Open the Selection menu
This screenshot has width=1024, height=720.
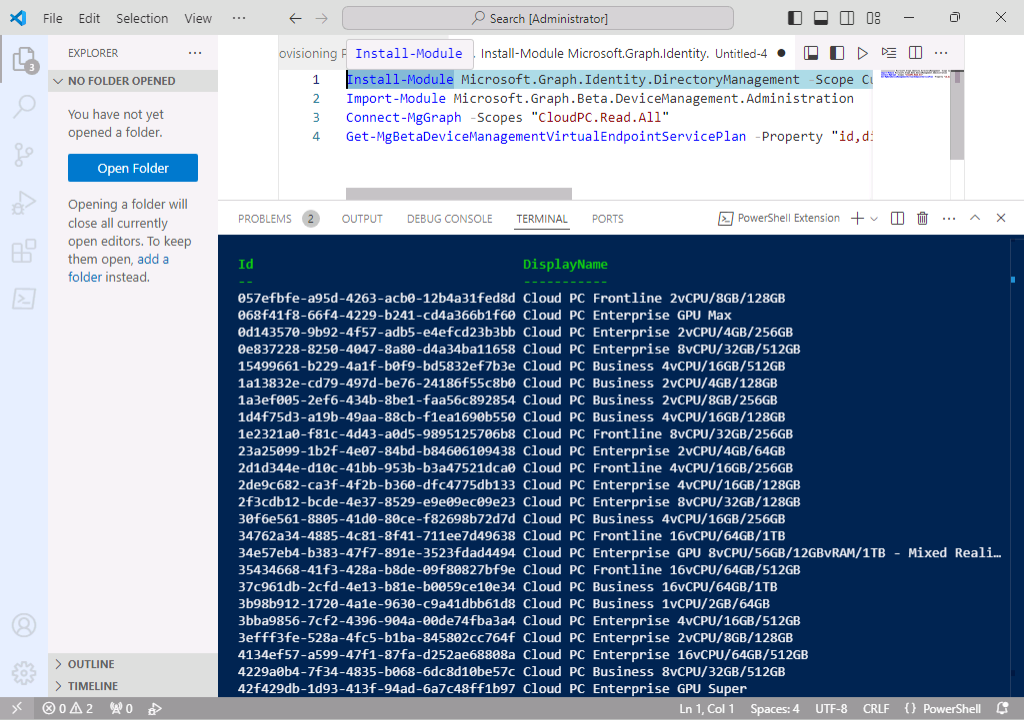pyautogui.click(x=142, y=18)
